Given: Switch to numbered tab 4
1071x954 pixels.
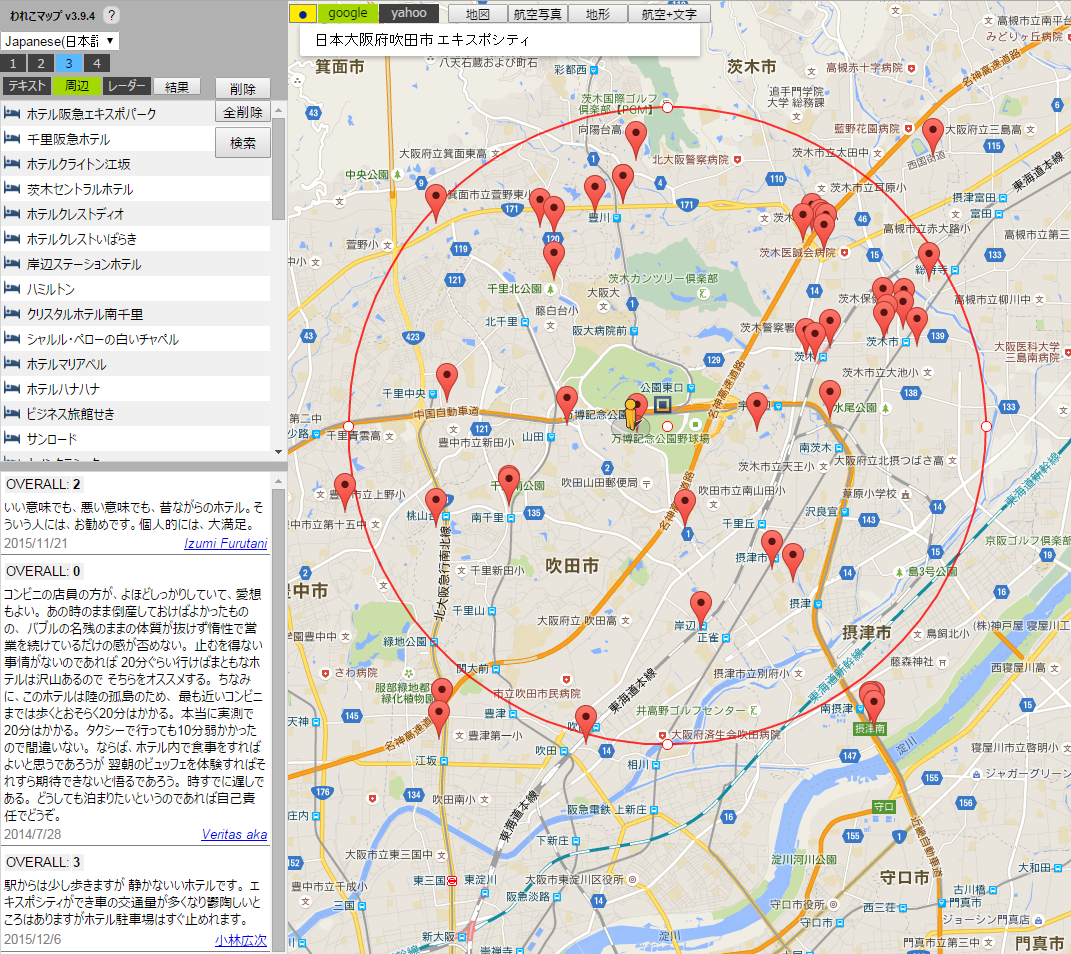Looking at the screenshot, I should point(97,64).
